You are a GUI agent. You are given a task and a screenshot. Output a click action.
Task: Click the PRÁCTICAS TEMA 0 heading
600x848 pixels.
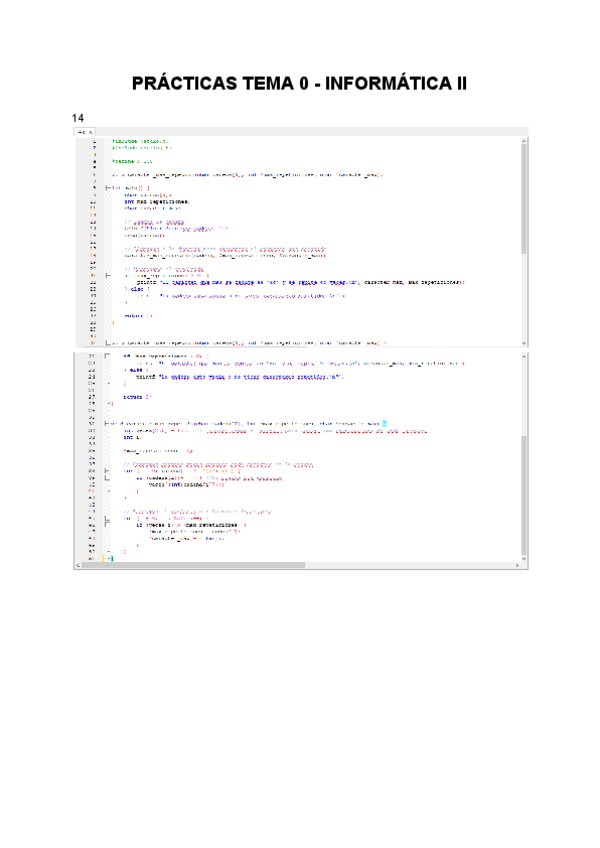point(299,84)
